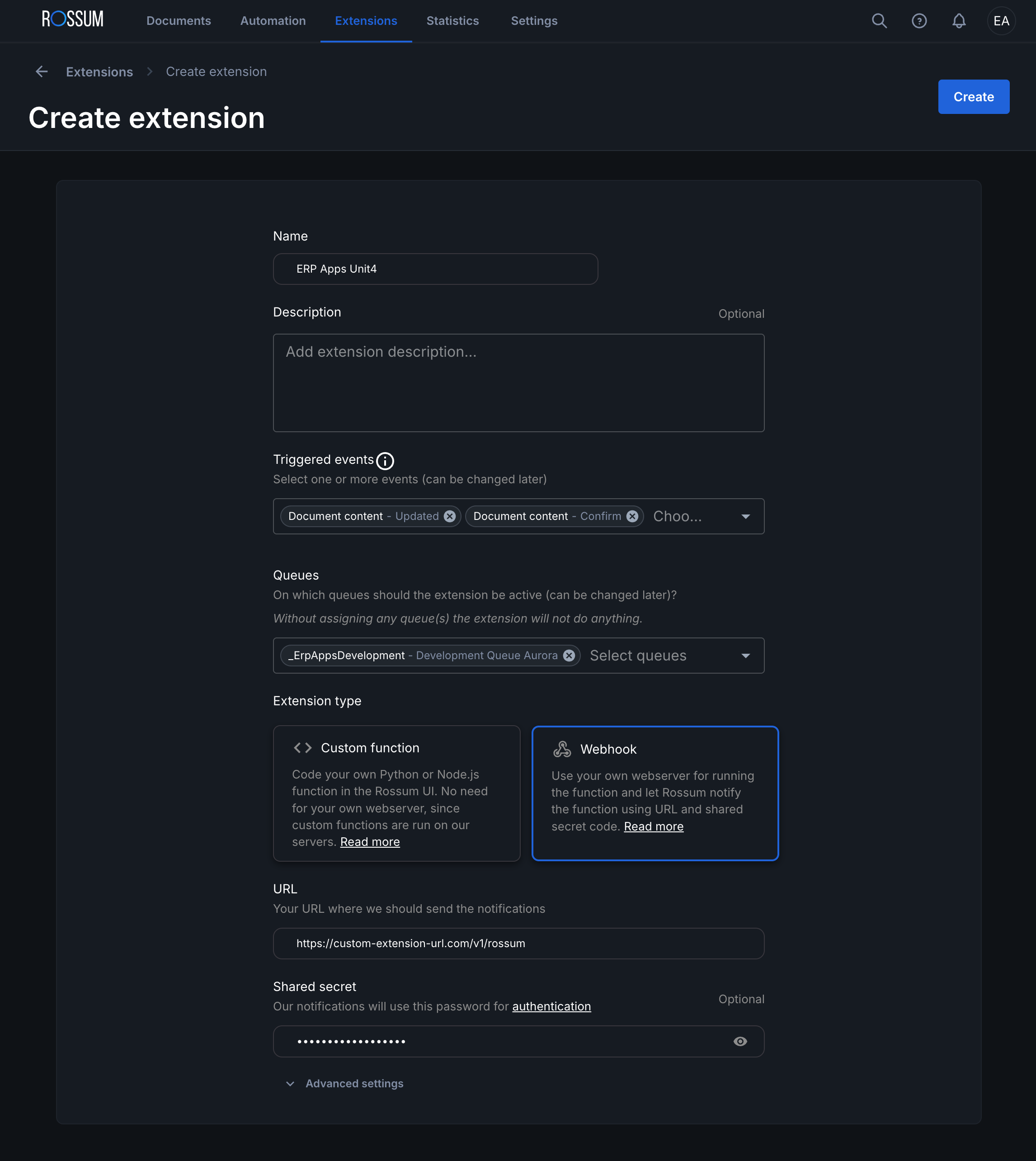Open the EA account avatar
1036x1161 pixels.
tap(1001, 21)
